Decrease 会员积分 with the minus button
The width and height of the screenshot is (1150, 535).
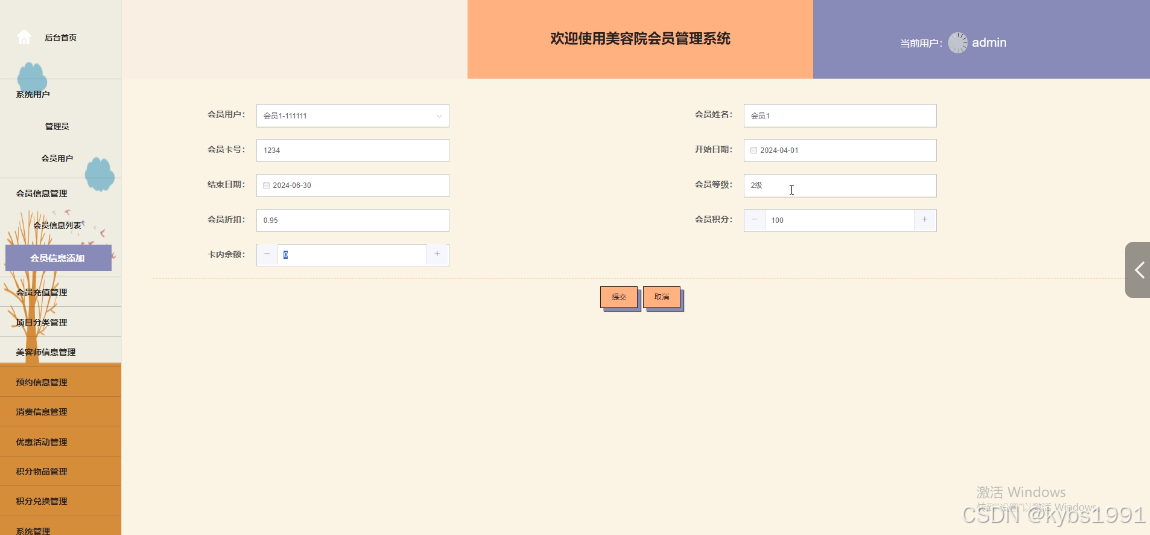(x=755, y=220)
